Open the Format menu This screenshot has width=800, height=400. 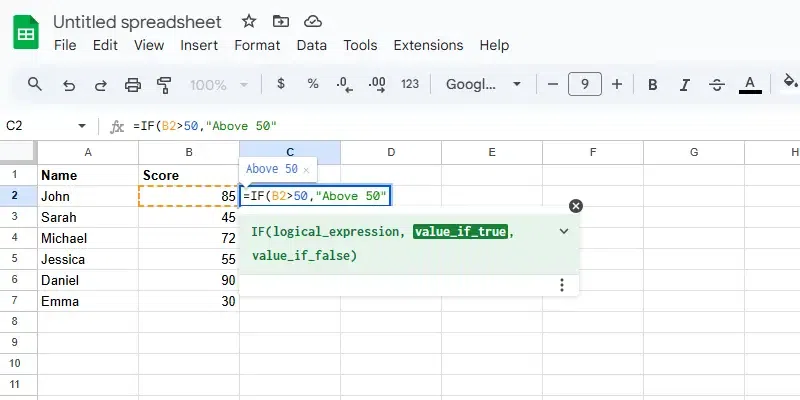(257, 45)
